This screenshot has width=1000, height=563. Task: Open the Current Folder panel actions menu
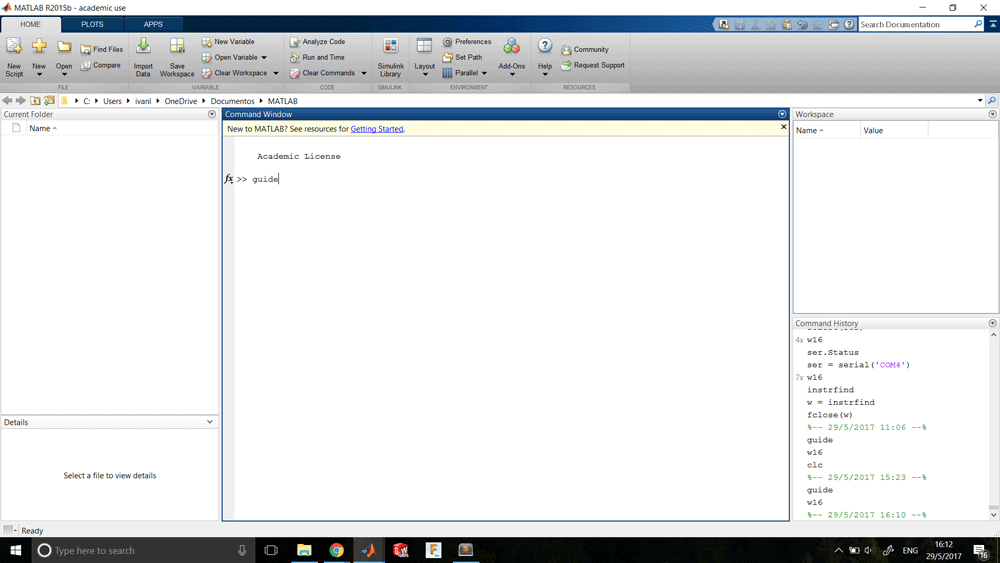click(212, 114)
